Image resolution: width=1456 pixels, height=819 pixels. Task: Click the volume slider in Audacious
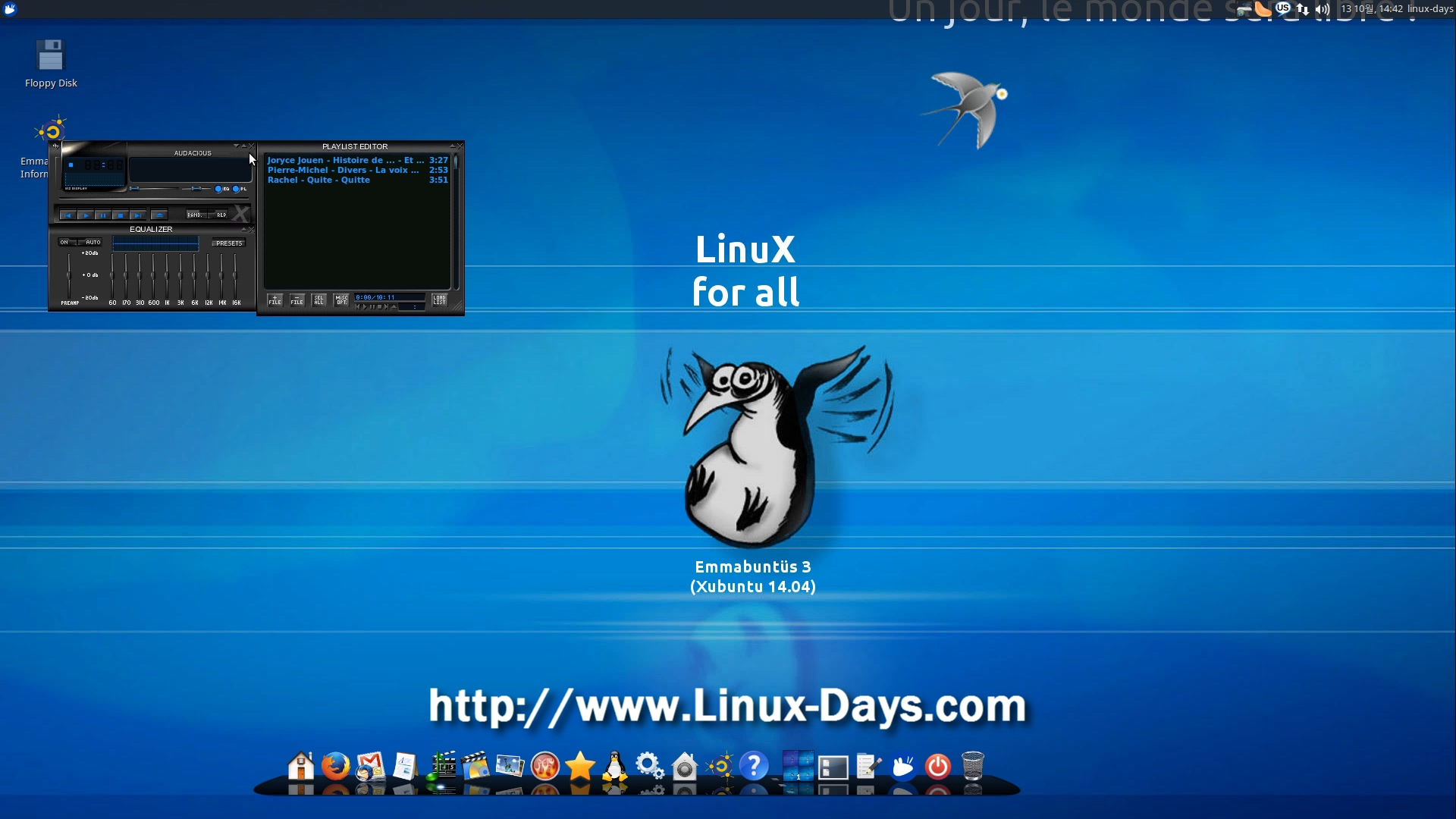pos(154,188)
